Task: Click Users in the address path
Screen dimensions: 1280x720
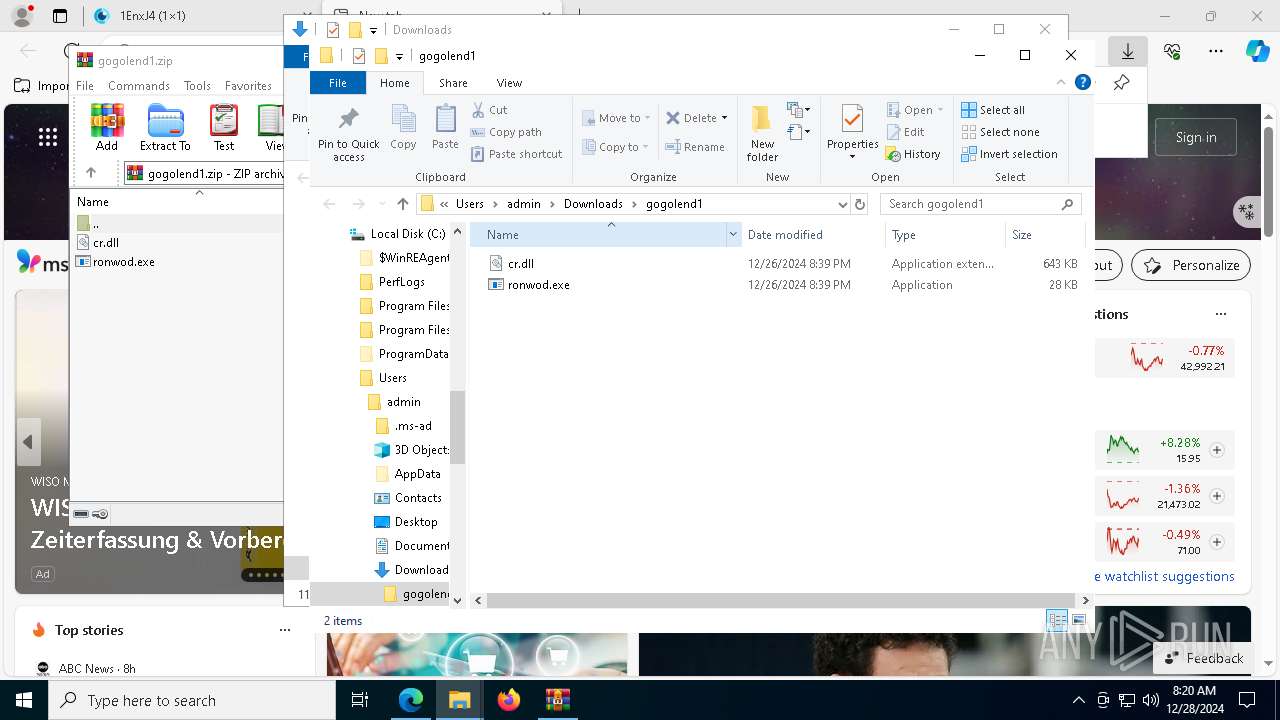Action: [x=470, y=204]
